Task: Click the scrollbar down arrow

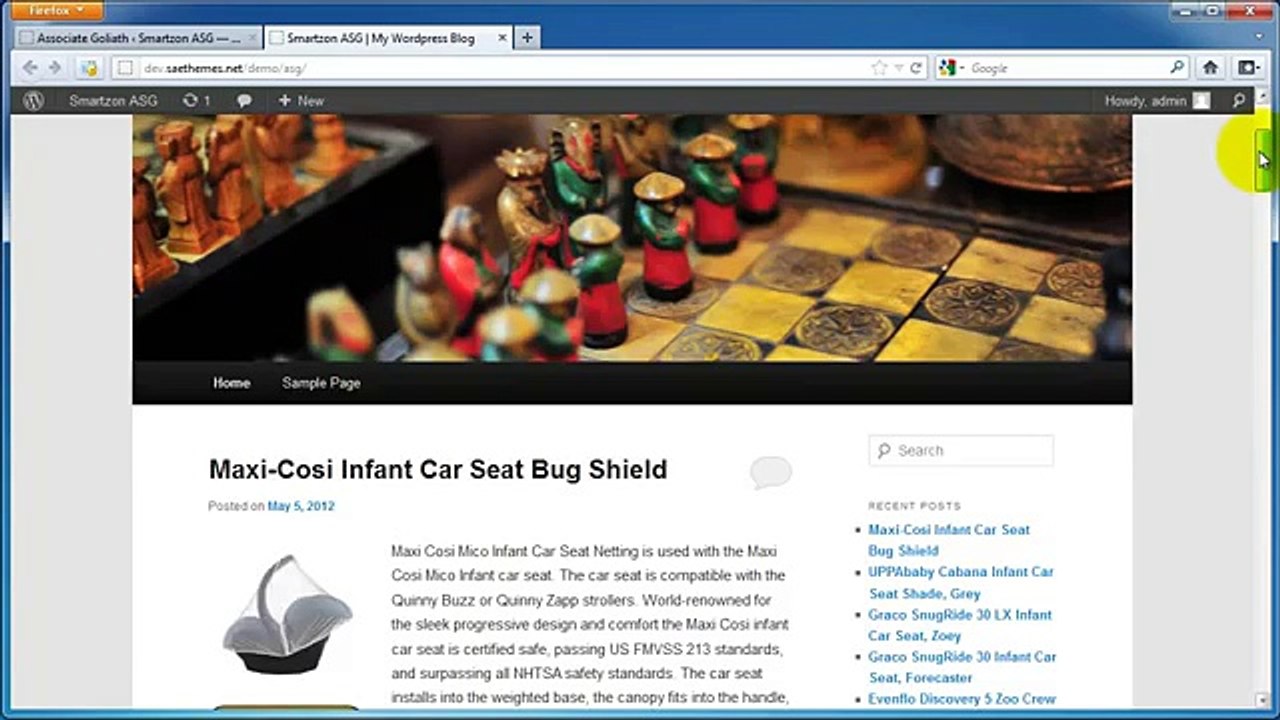Action: tap(1262, 701)
